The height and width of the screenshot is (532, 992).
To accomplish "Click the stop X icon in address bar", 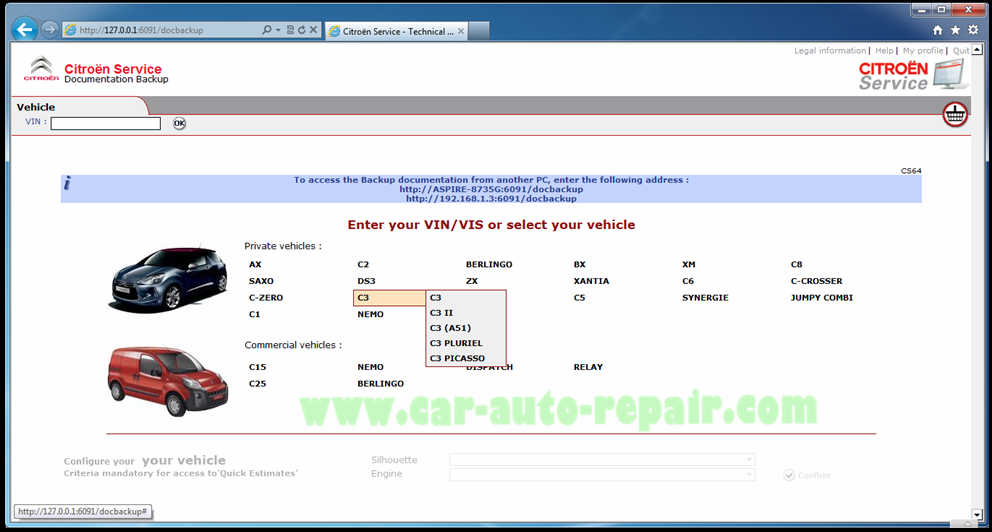I will (313, 30).
